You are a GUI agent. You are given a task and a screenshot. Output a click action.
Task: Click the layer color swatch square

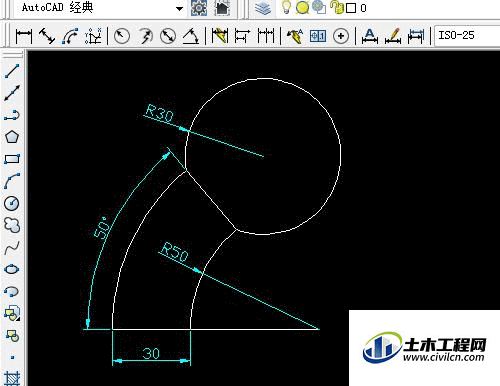(351, 8)
